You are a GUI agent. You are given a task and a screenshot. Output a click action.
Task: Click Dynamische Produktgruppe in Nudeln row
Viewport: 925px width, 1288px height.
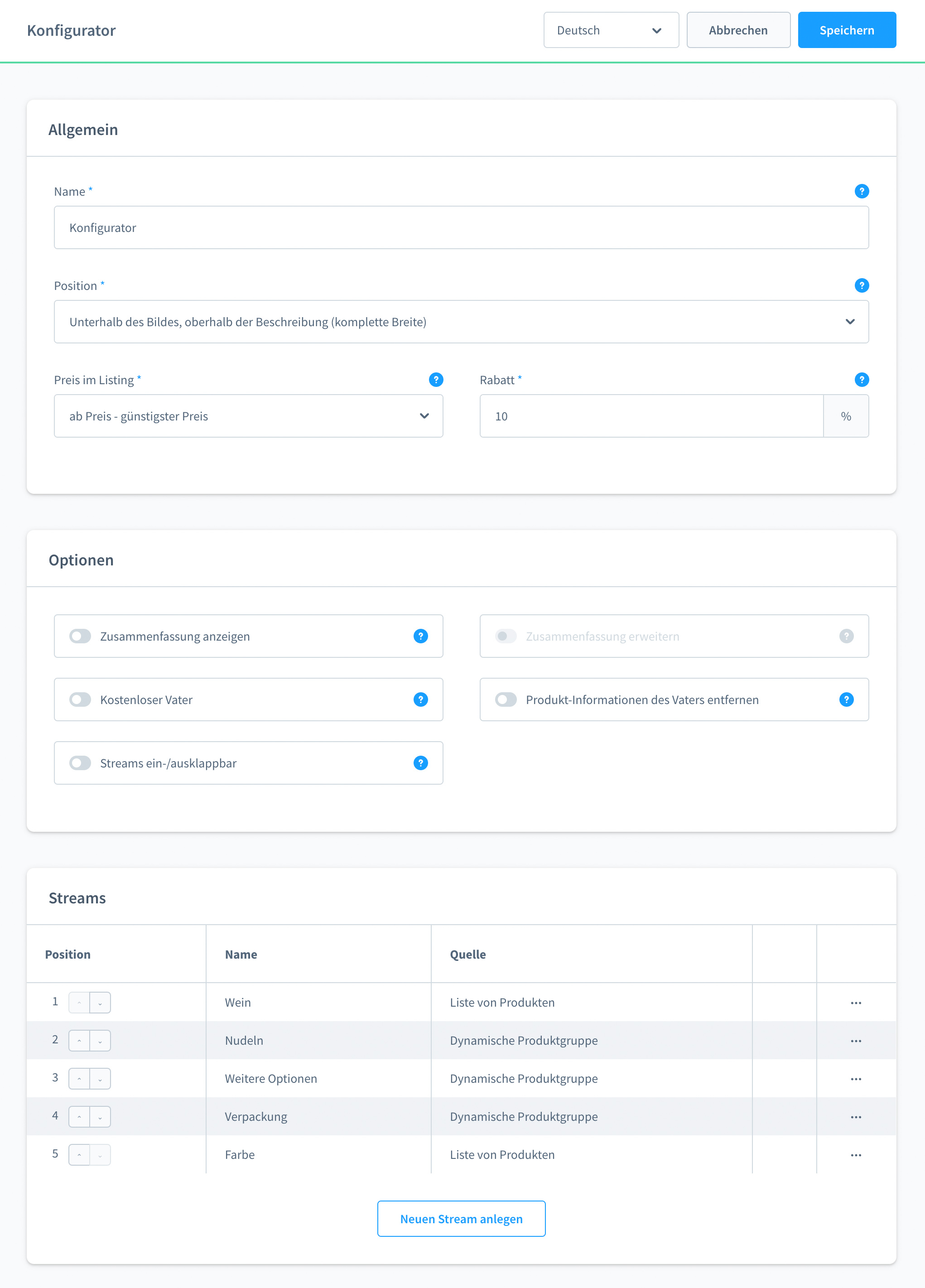524,1041
